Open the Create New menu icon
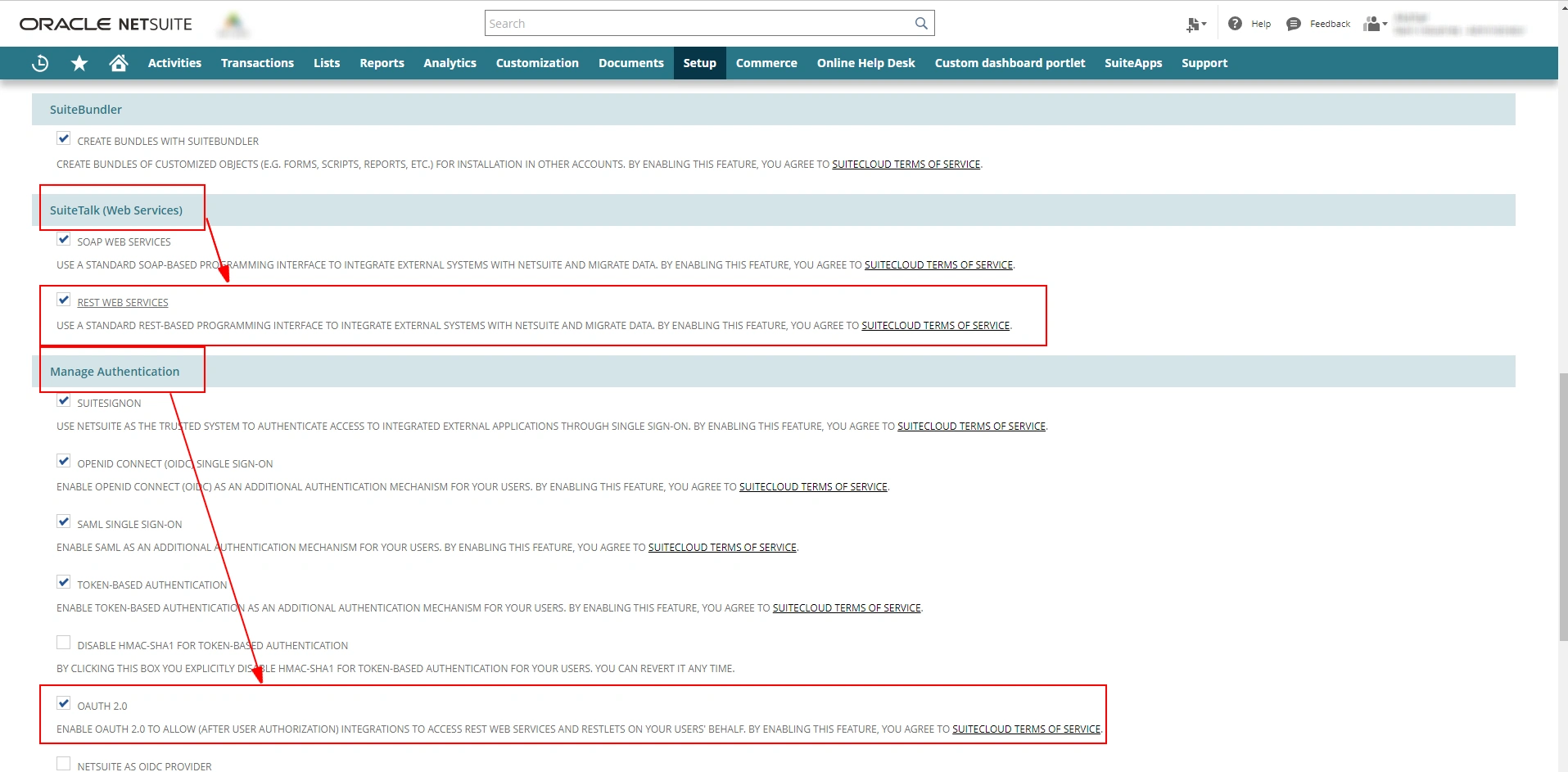1568x772 pixels. tap(1195, 25)
